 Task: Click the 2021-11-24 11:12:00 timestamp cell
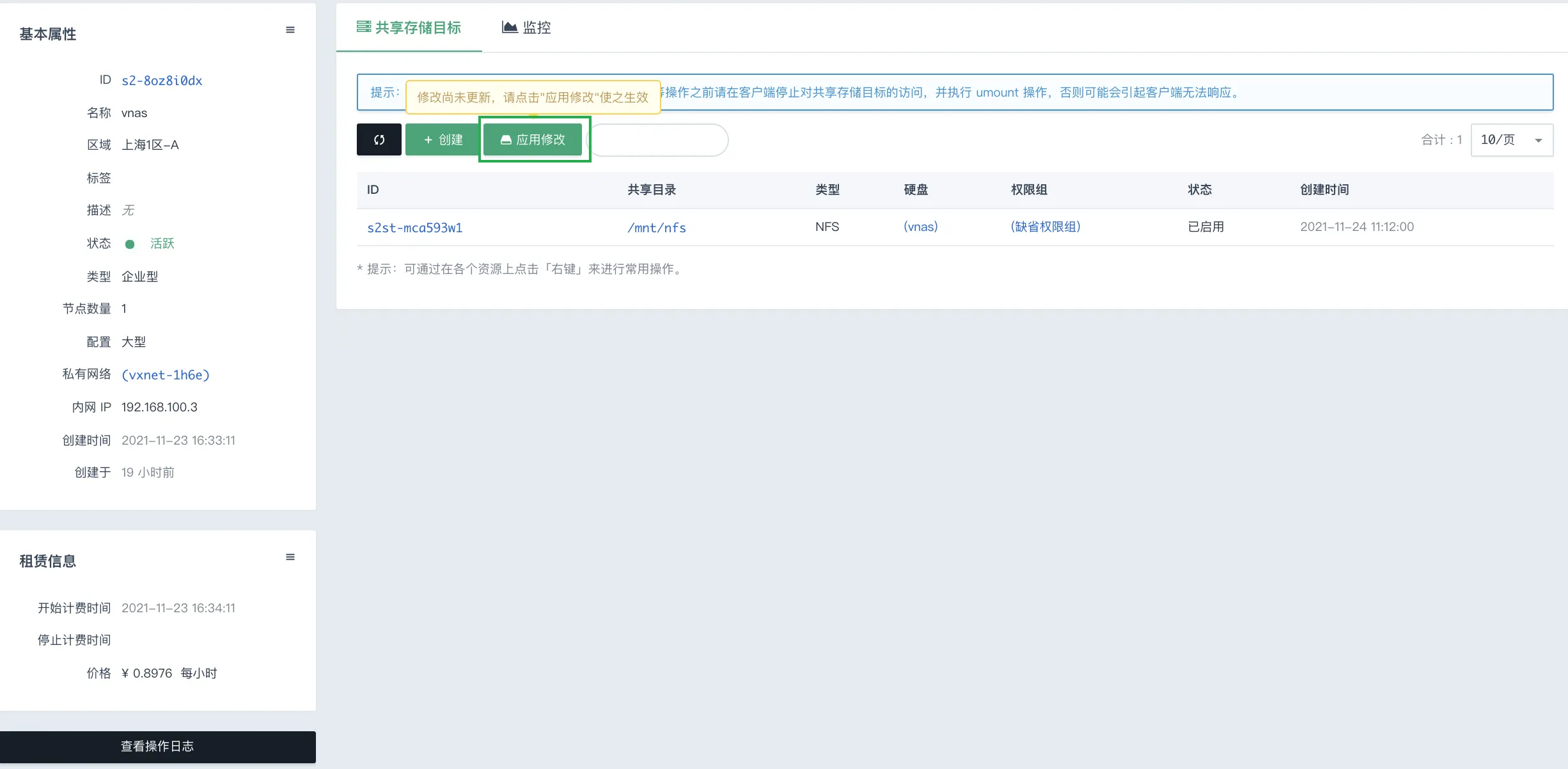tap(1357, 226)
